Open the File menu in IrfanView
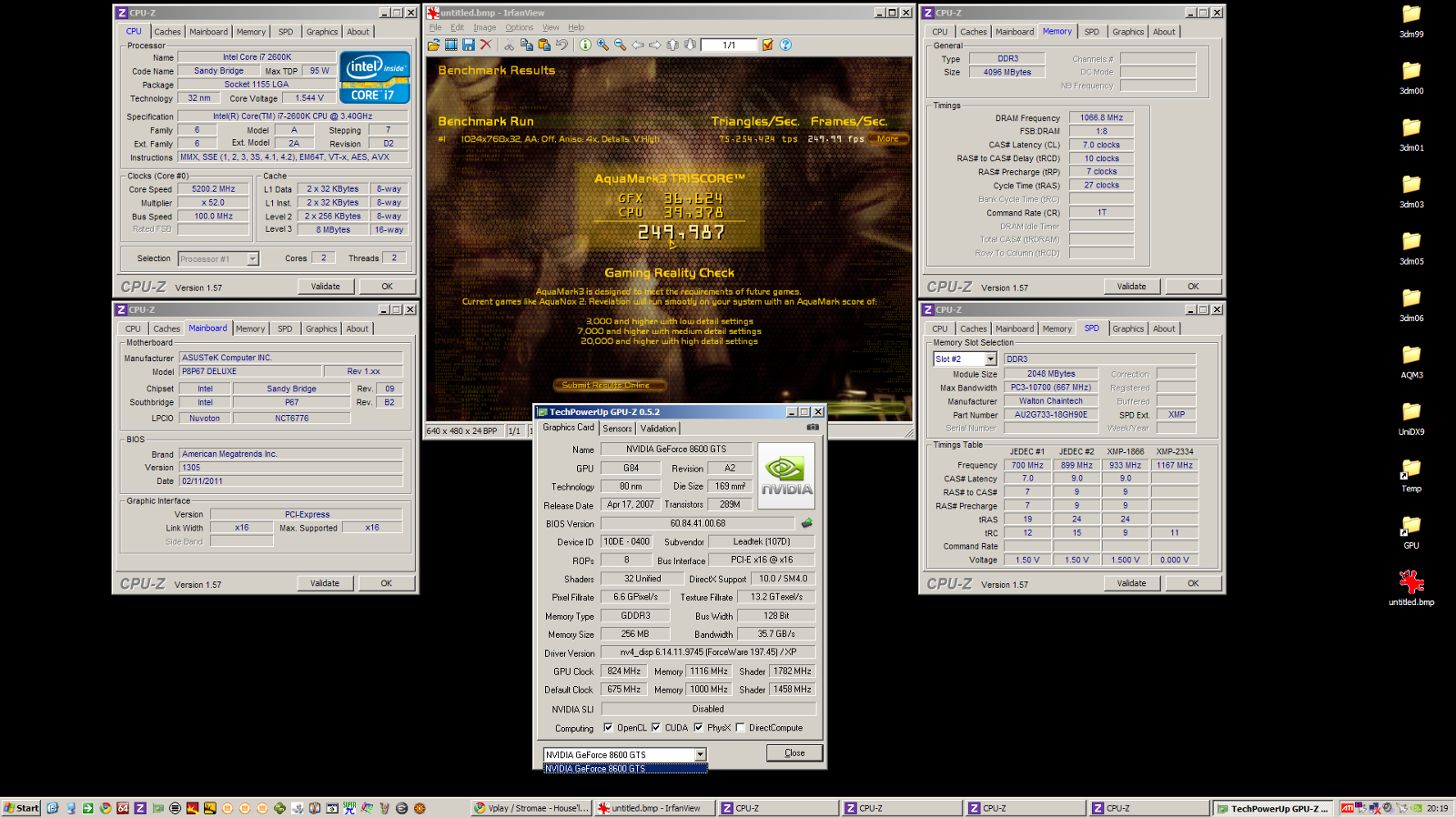 pos(435,27)
